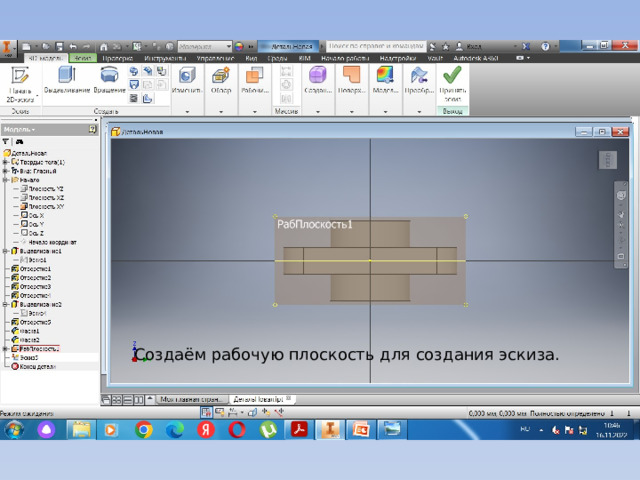Open the Модель browser header dropdown

pyautogui.click(x=20, y=129)
